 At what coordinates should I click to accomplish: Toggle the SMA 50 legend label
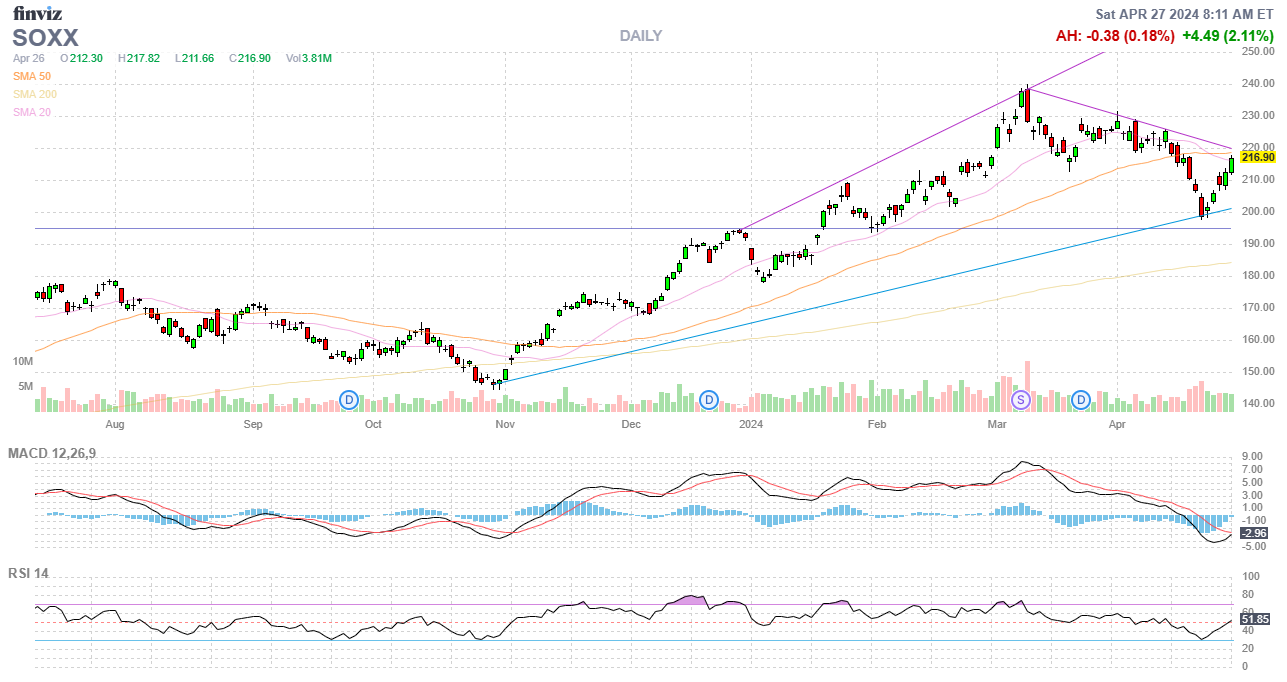coord(32,76)
